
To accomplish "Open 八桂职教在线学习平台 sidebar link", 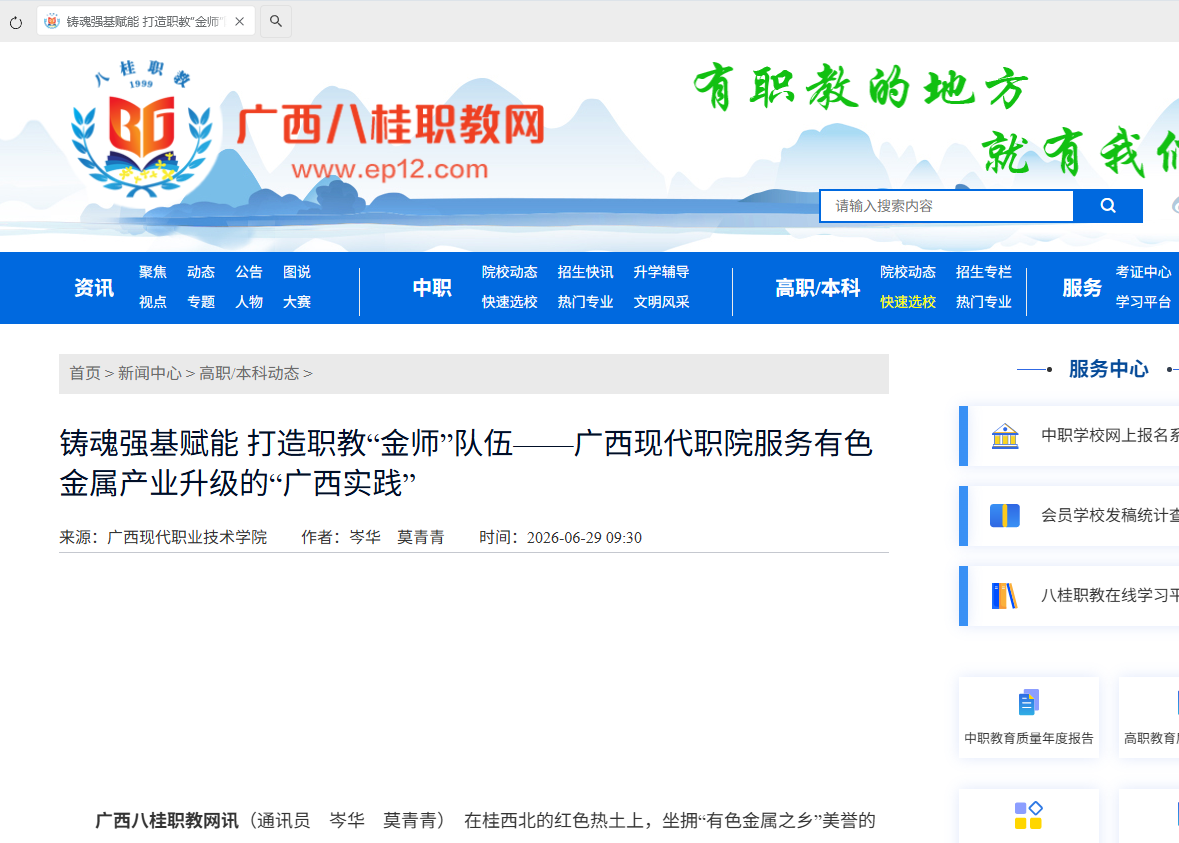I will pos(1110,595).
